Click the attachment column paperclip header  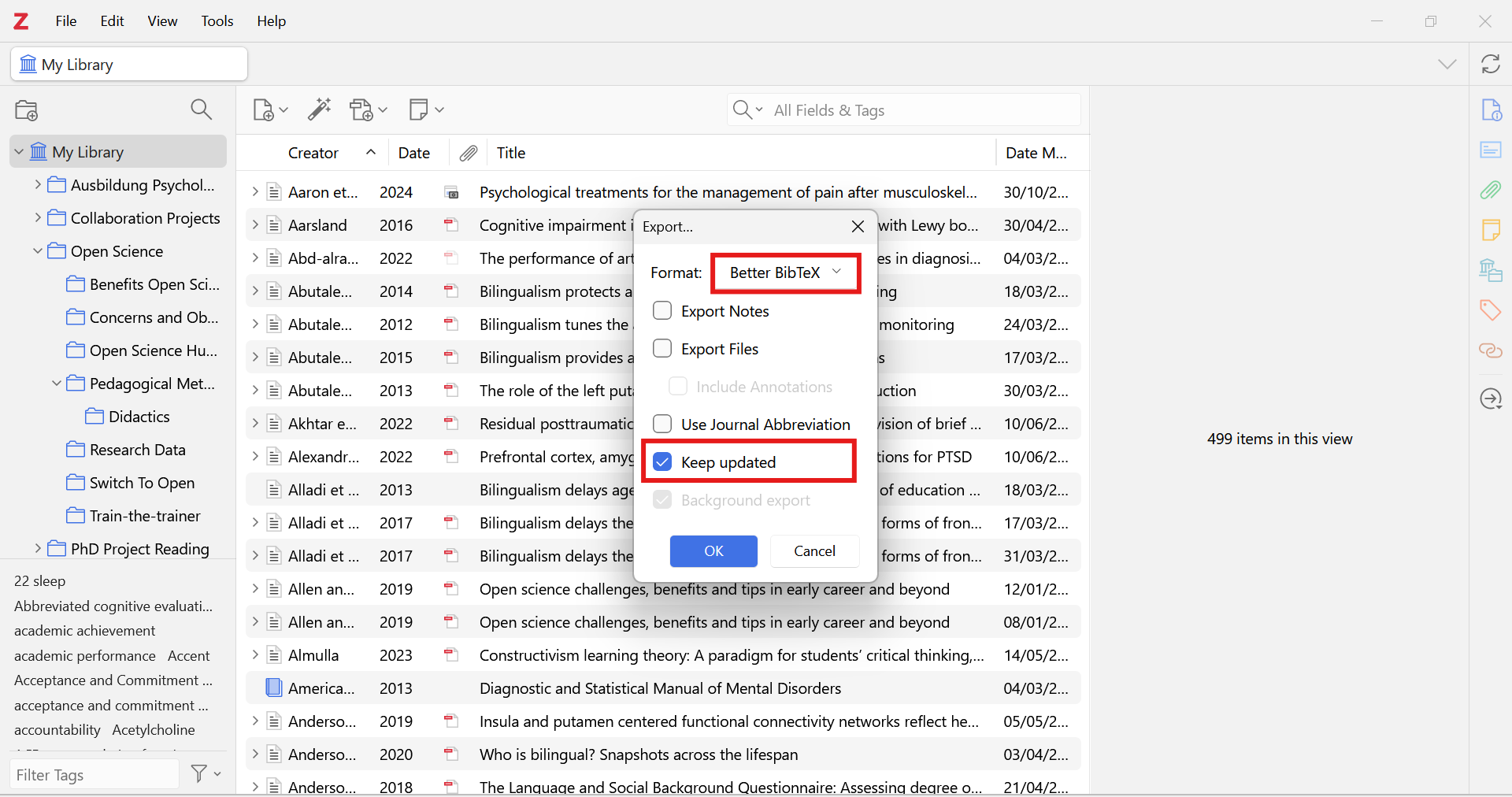[469, 153]
